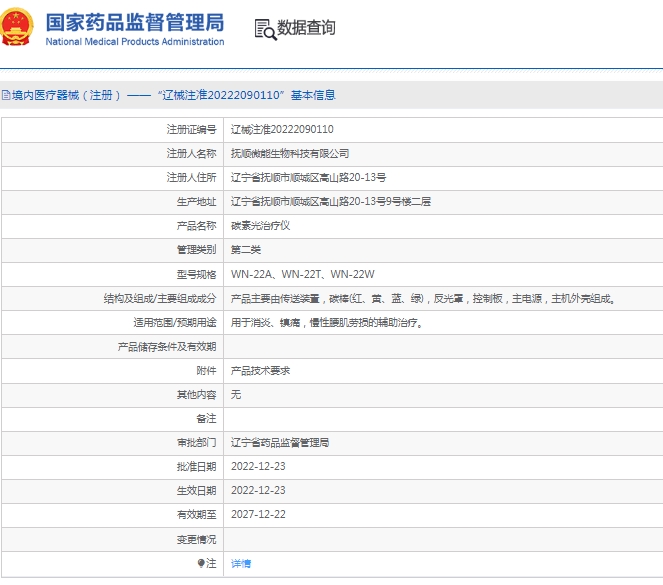Open the 详情 link
The height and width of the screenshot is (585, 663).
click(241, 563)
